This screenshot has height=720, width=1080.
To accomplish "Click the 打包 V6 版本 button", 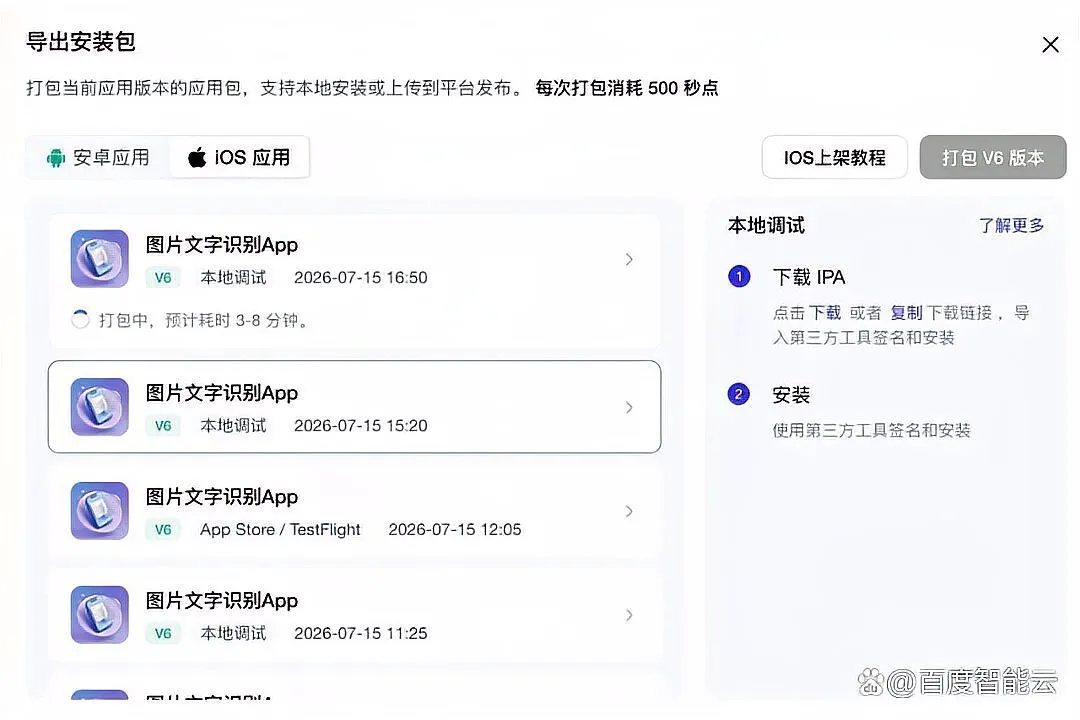I will tap(993, 158).
